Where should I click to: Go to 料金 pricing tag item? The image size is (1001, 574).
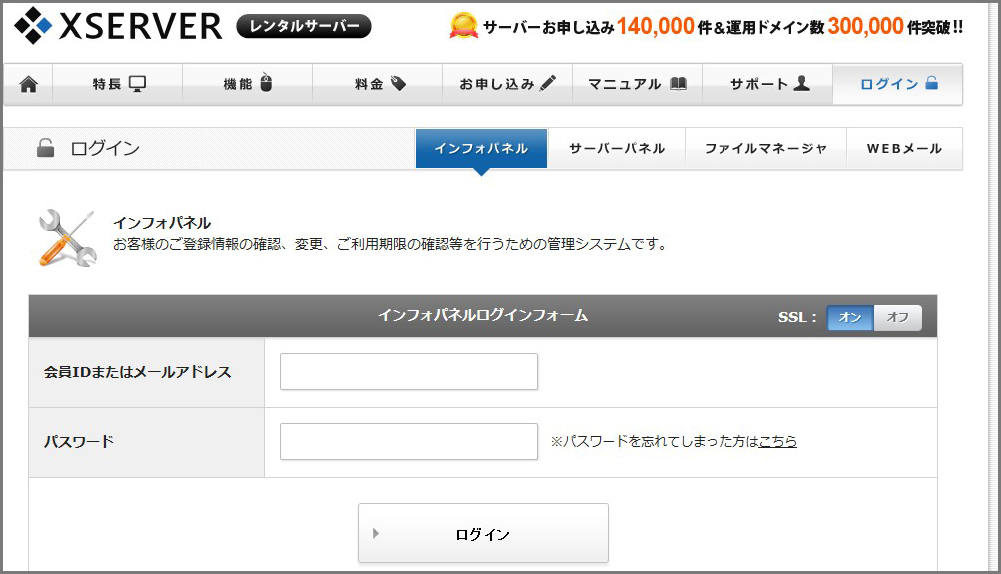click(379, 85)
